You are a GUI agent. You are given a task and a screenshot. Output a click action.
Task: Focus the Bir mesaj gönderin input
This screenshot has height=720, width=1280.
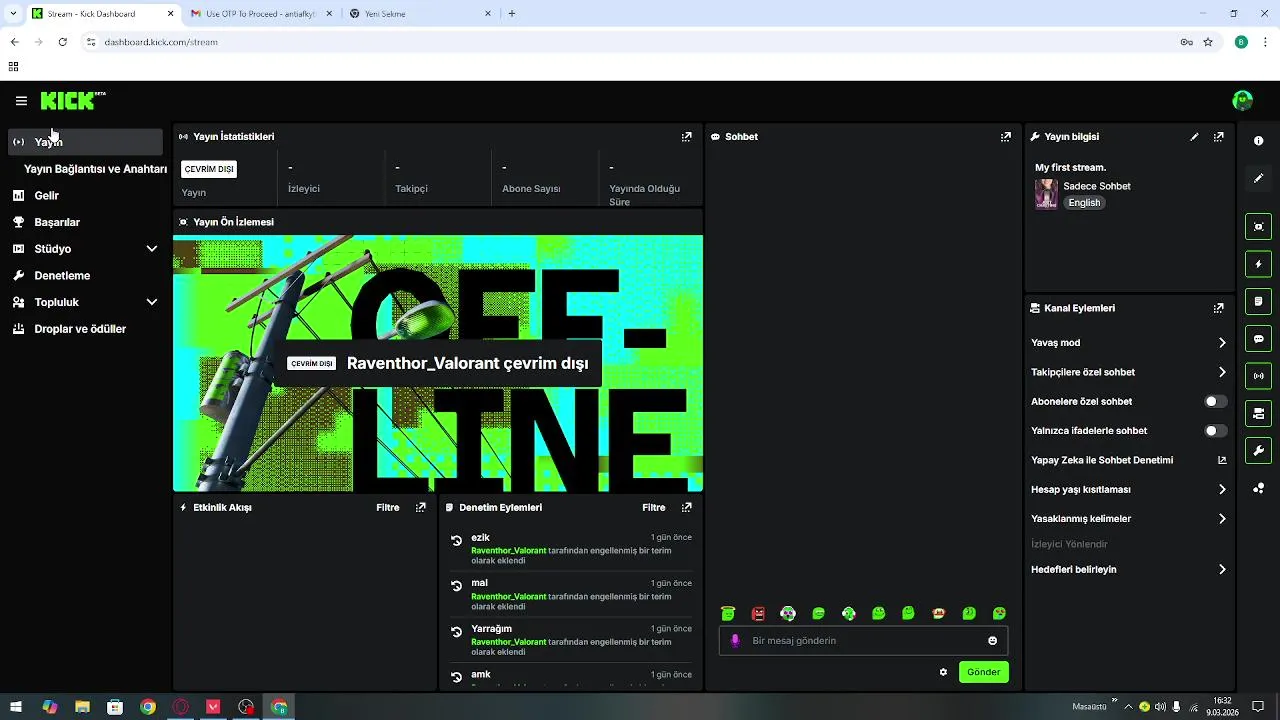tap(864, 641)
